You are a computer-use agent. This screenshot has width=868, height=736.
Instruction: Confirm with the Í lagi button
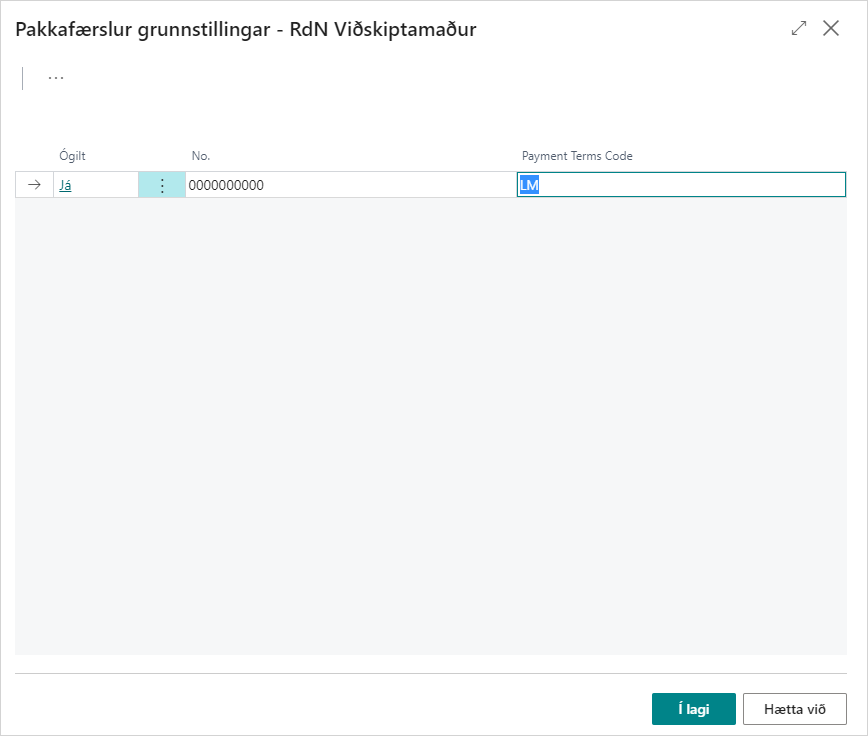pyautogui.click(x=693, y=709)
